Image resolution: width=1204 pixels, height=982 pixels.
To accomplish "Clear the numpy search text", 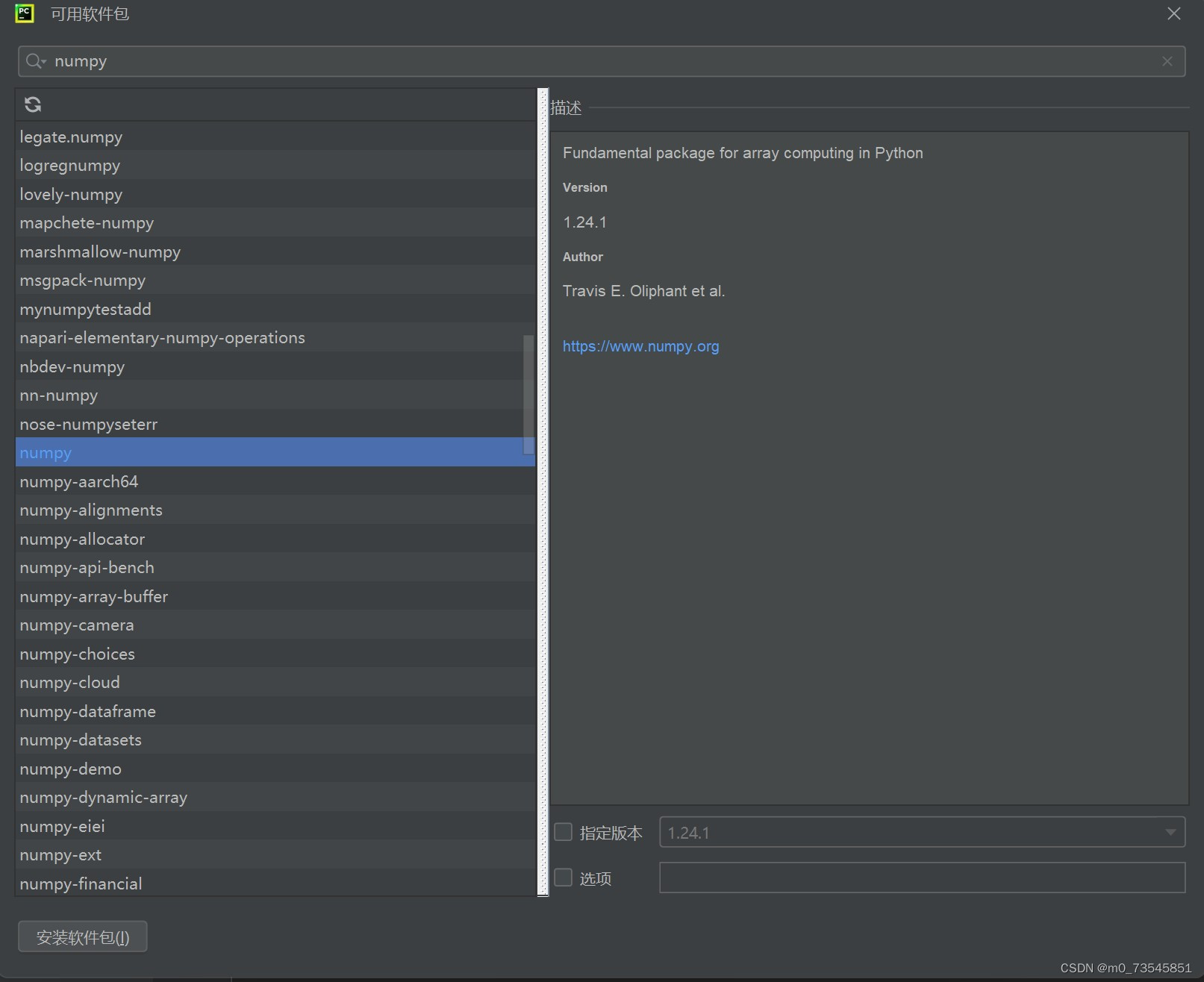I will point(1167,61).
